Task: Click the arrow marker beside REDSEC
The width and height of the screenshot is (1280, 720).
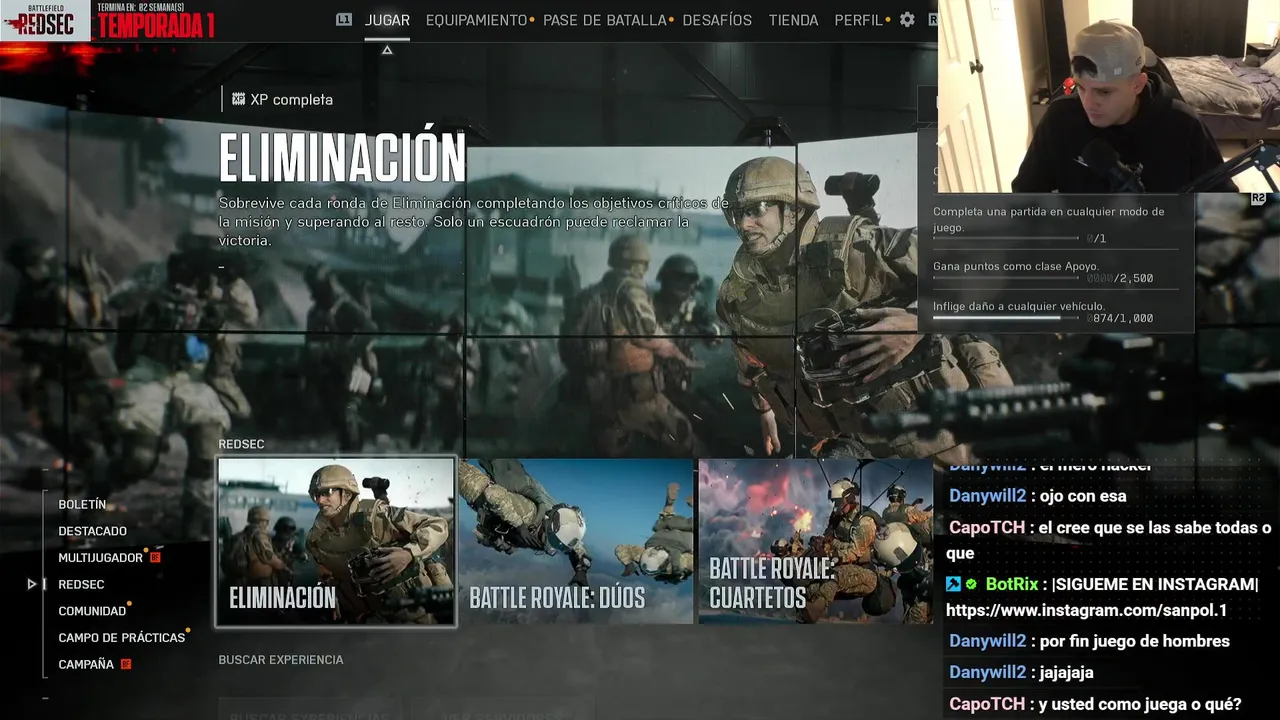Action: click(x=32, y=584)
